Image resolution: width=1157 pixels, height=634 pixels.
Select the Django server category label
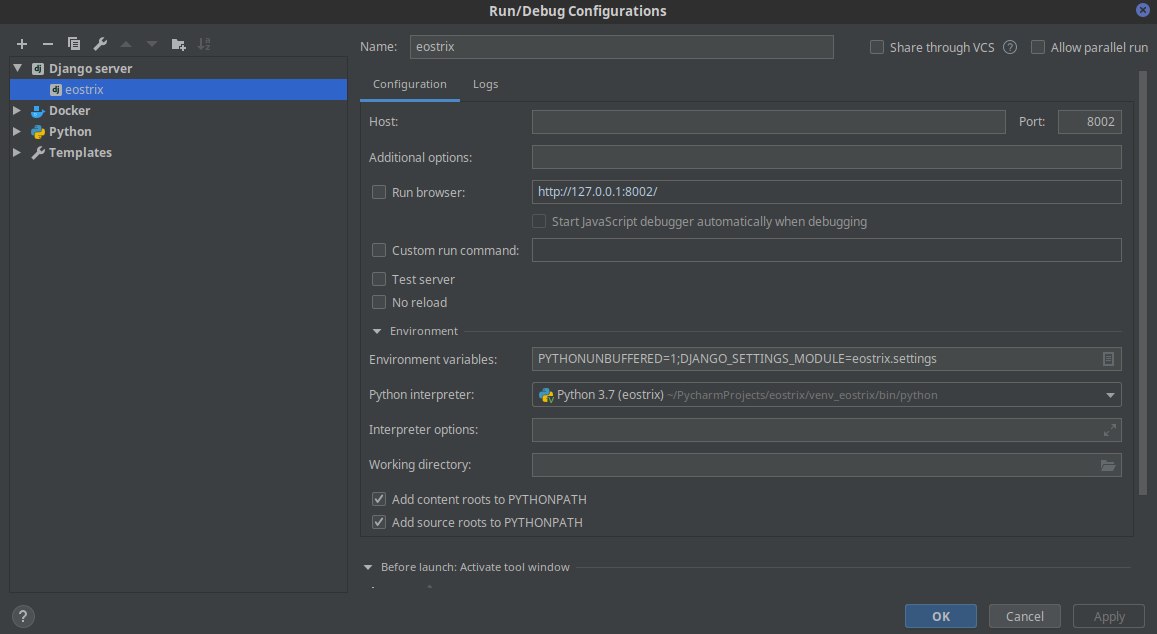pos(91,68)
